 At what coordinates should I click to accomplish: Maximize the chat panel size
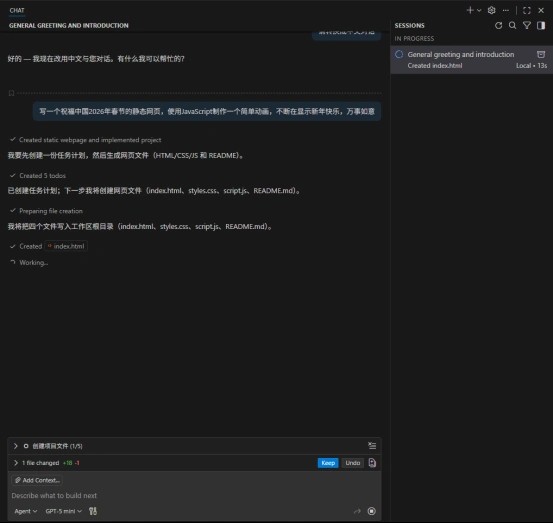pos(527,10)
